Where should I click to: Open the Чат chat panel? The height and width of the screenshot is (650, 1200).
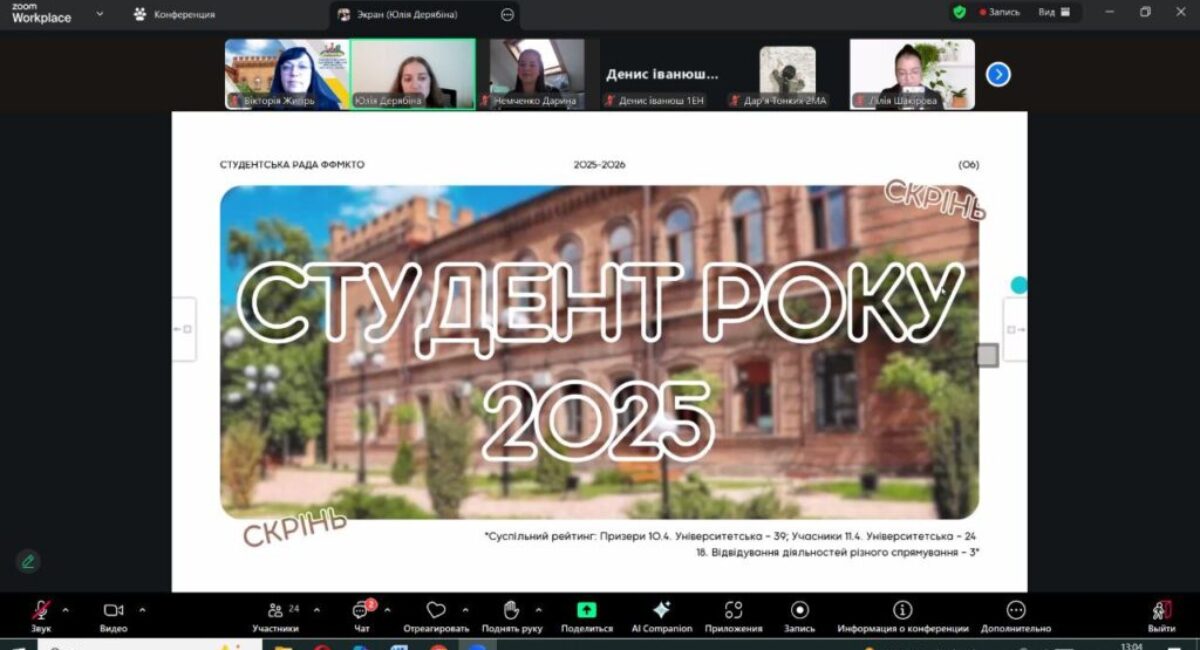click(361, 612)
